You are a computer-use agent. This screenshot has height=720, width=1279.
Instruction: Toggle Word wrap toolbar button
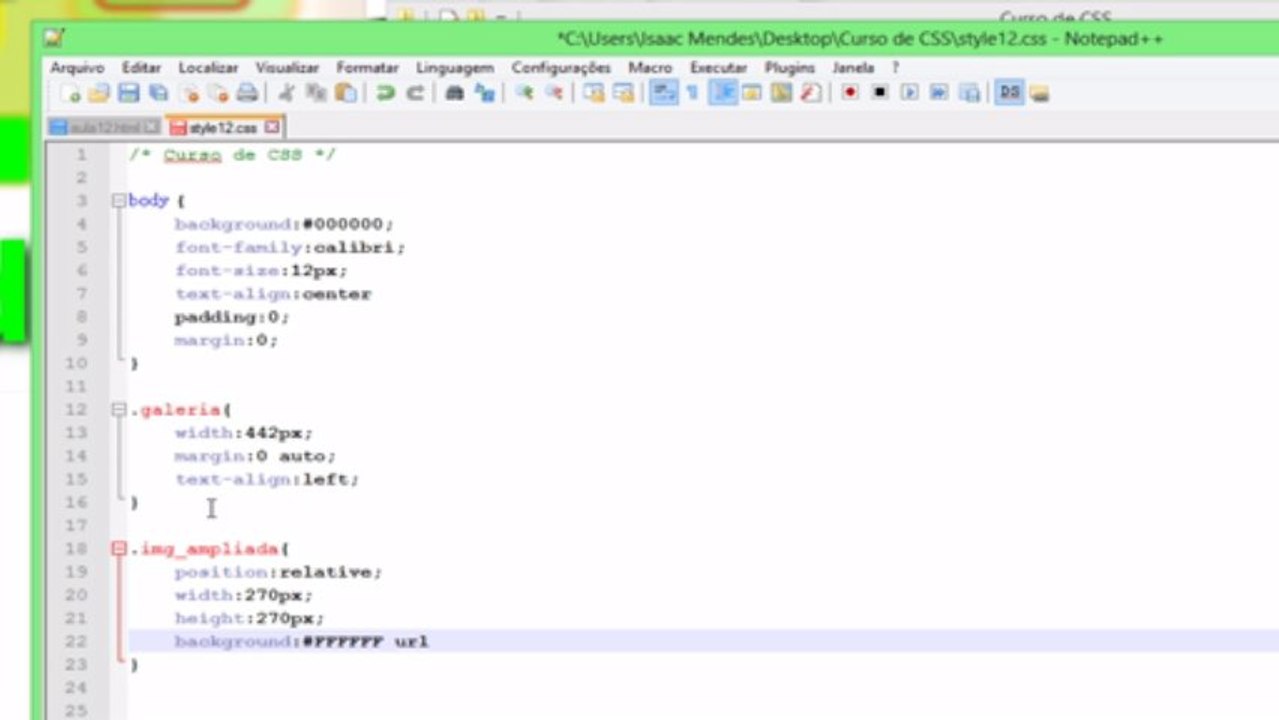click(662, 93)
